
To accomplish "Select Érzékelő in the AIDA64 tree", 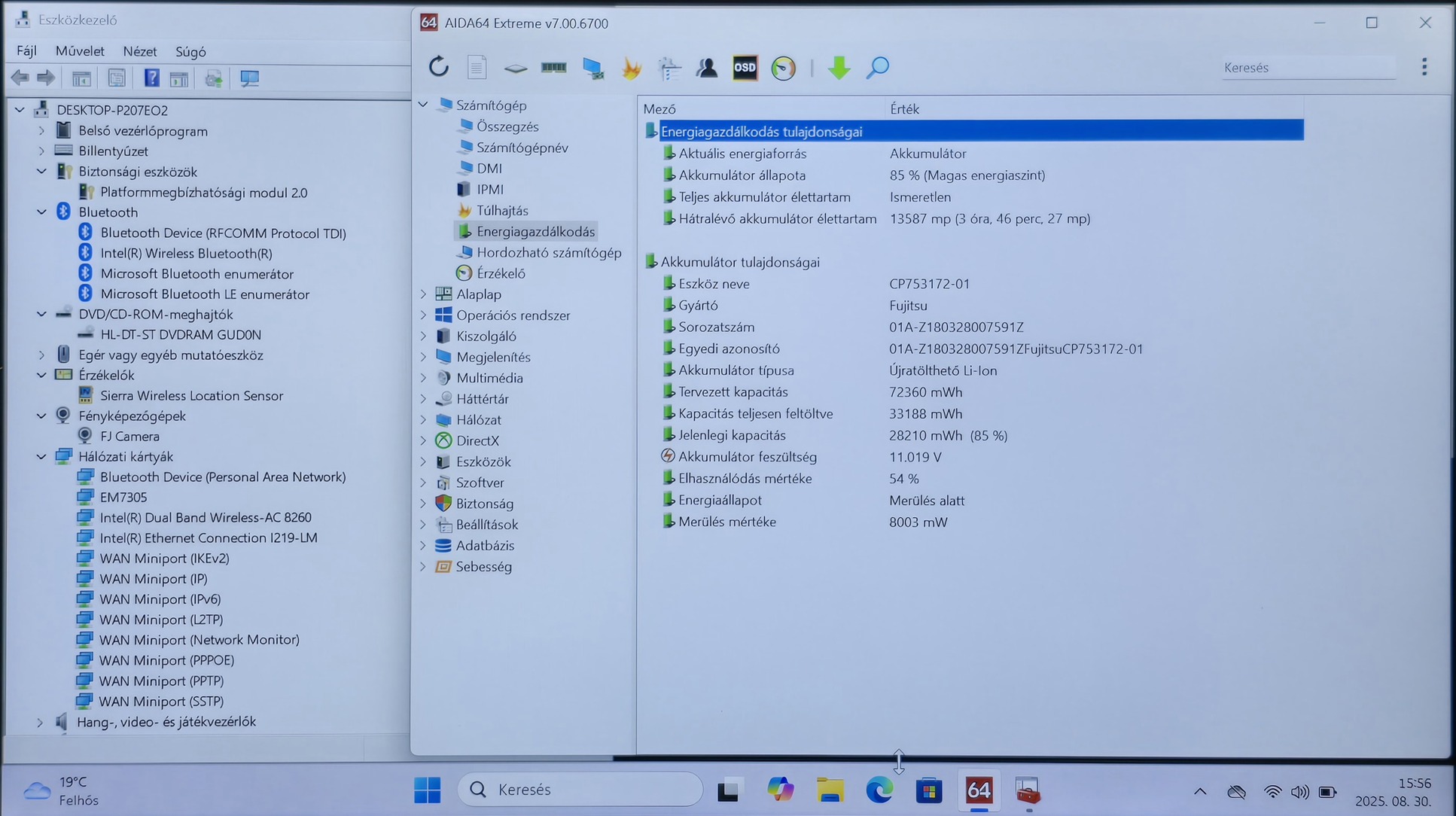I will click(x=500, y=273).
